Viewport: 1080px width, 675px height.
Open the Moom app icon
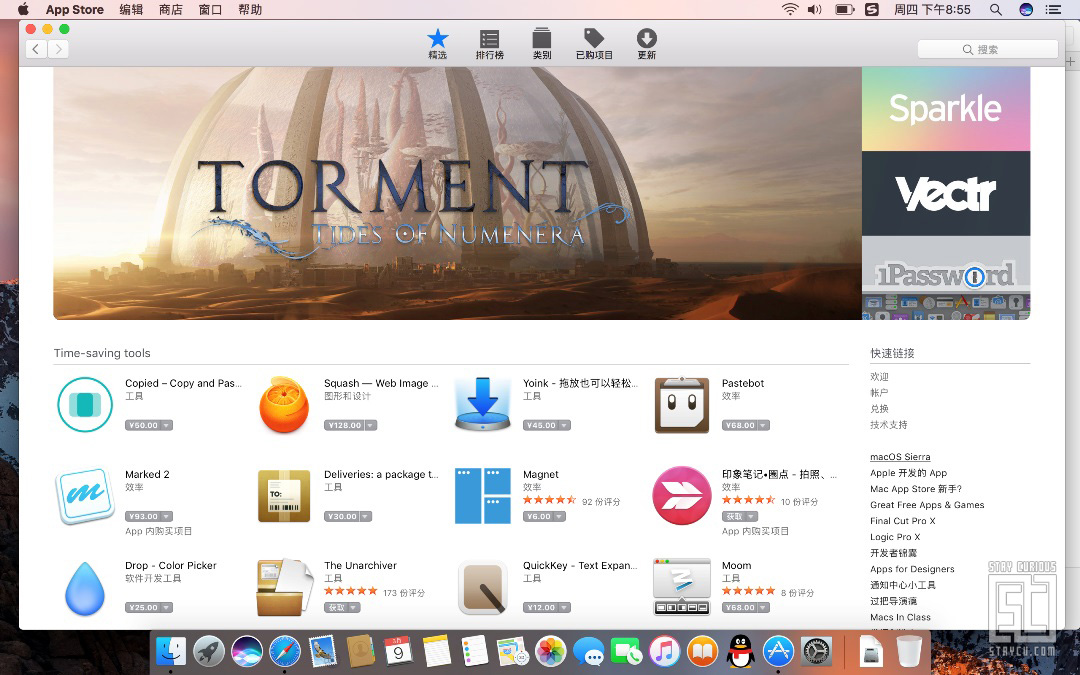click(681, 588)
